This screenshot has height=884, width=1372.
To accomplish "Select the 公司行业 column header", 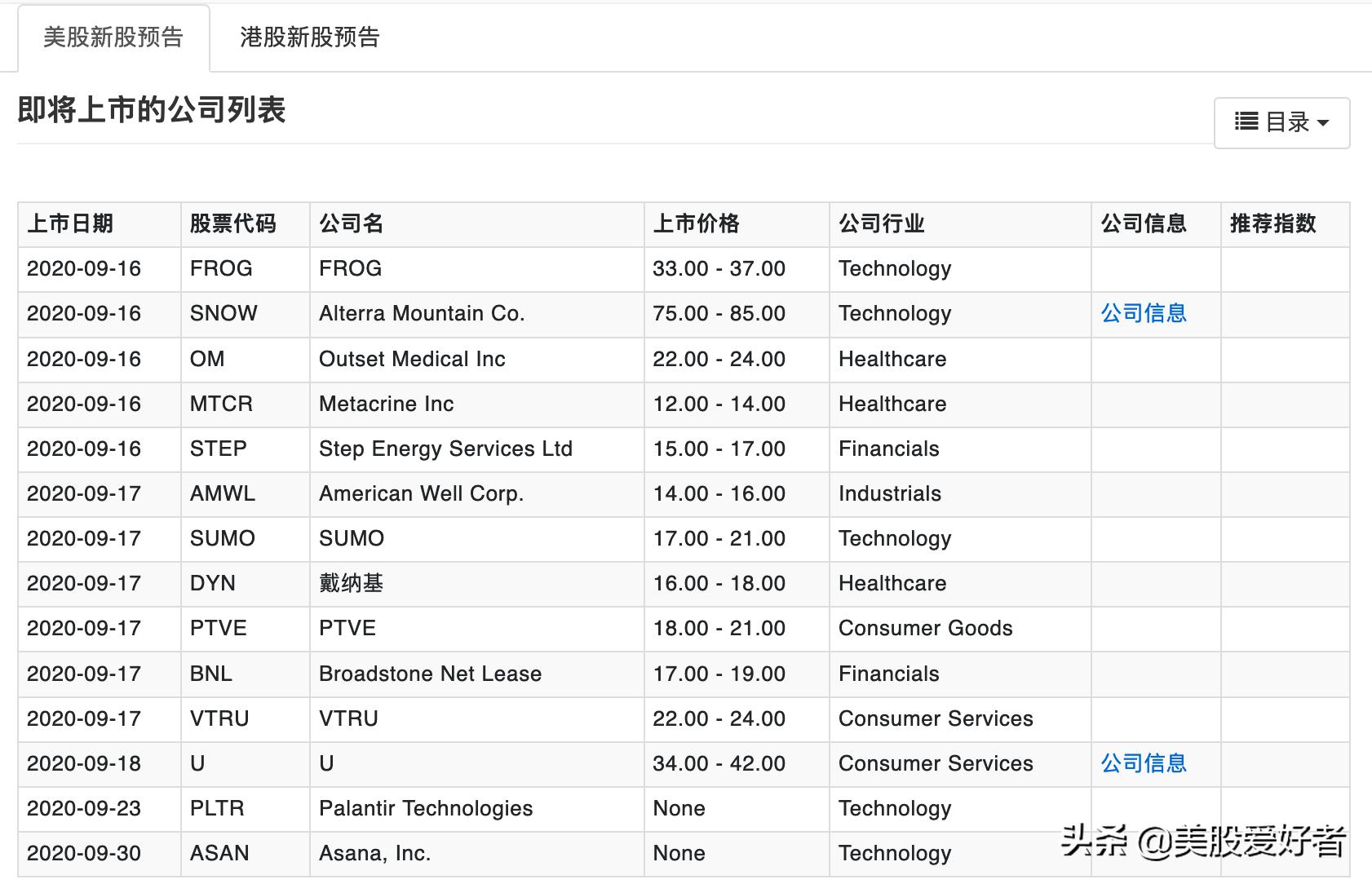I will (x=882, y=223).
